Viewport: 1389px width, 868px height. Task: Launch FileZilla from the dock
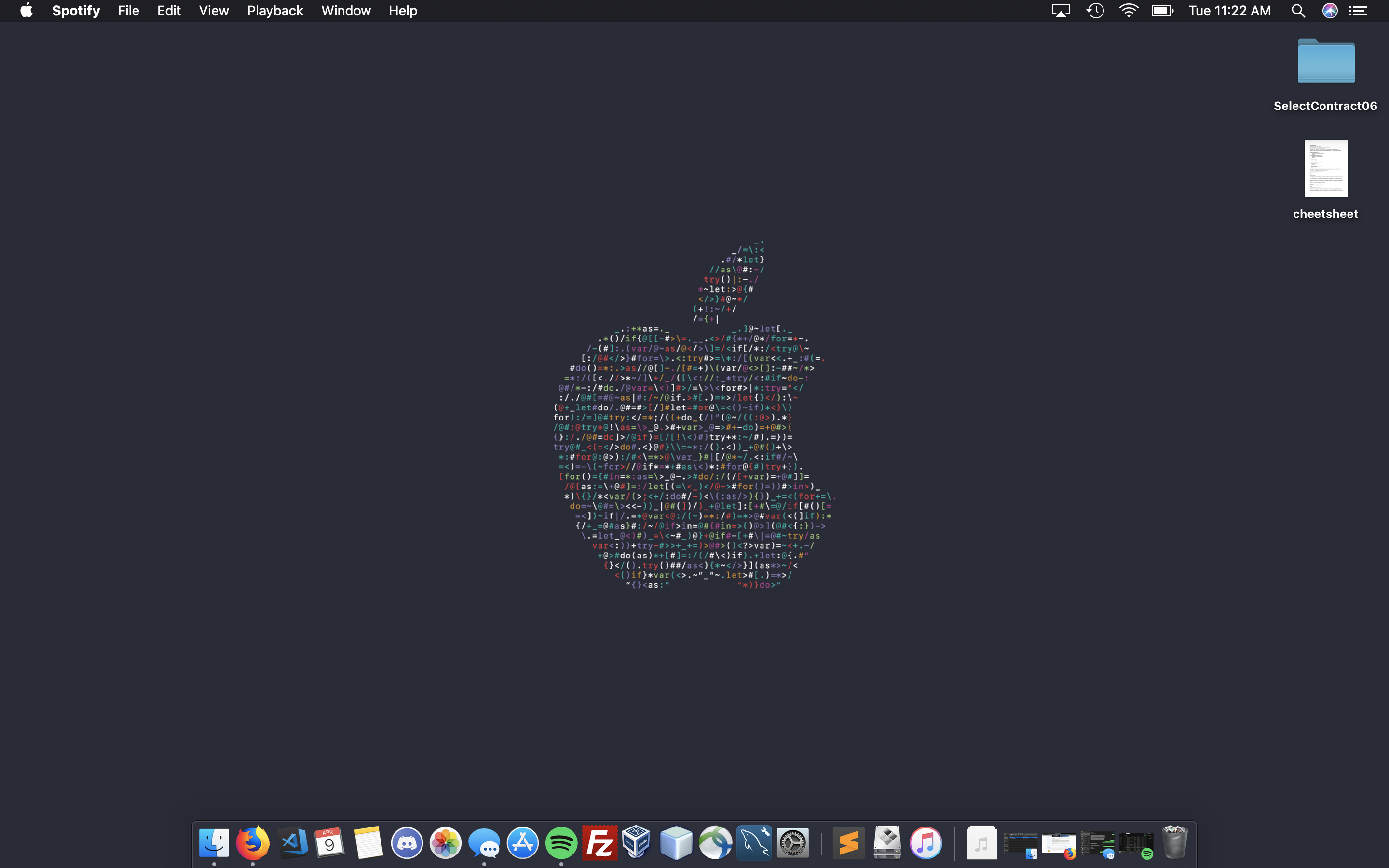click(x=599, y=843)
